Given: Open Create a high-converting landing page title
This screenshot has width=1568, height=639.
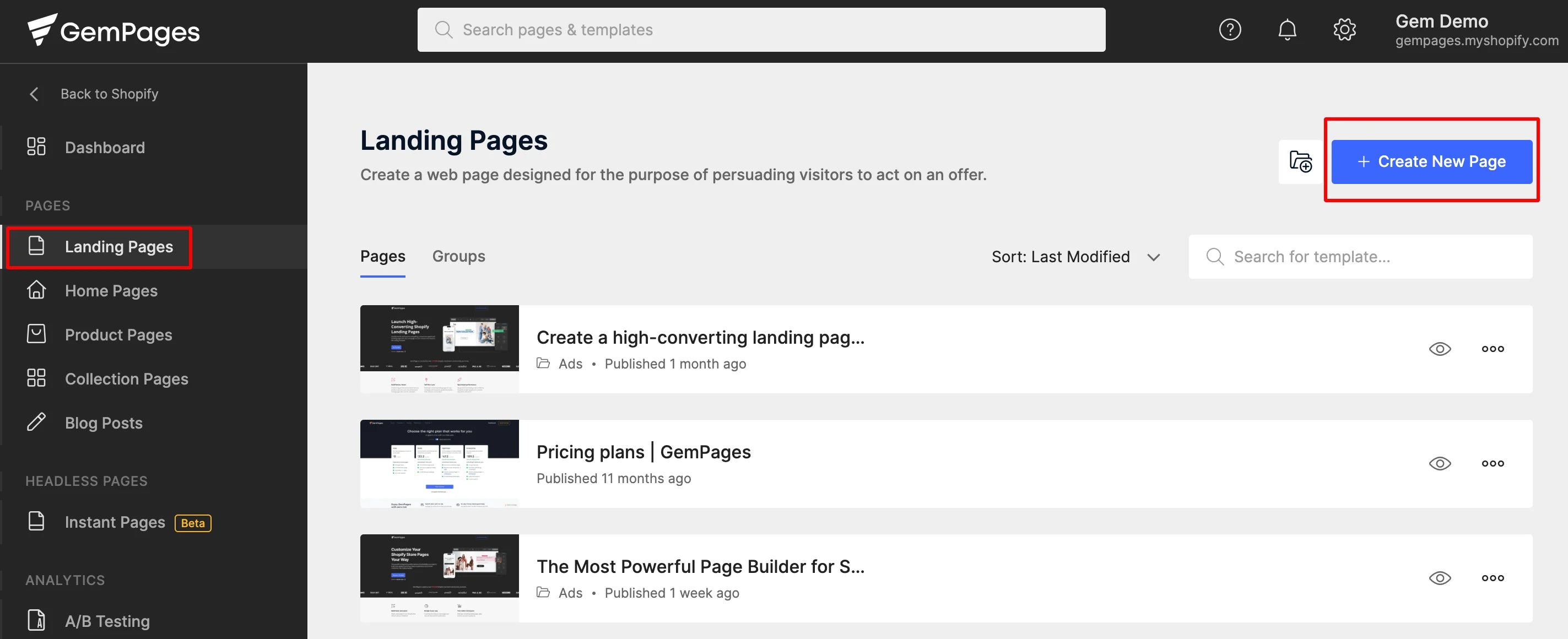Looking at the screenshot, I should [x=700, y=337].
